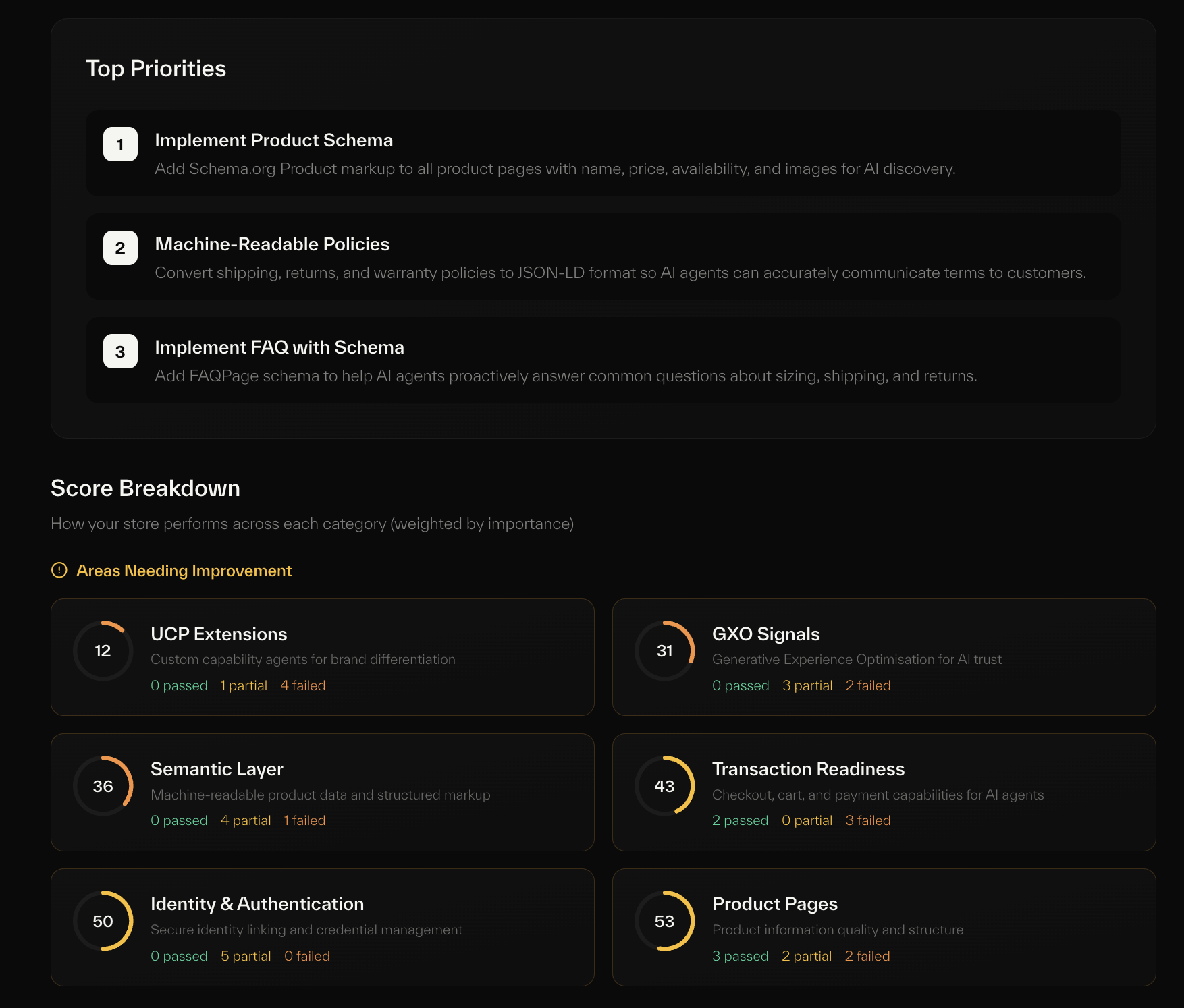Image resolution: width=1184 pixels, height=1008 pixels.
Task: Click the numbered badge for priority 1
Action: pos(119,144)
